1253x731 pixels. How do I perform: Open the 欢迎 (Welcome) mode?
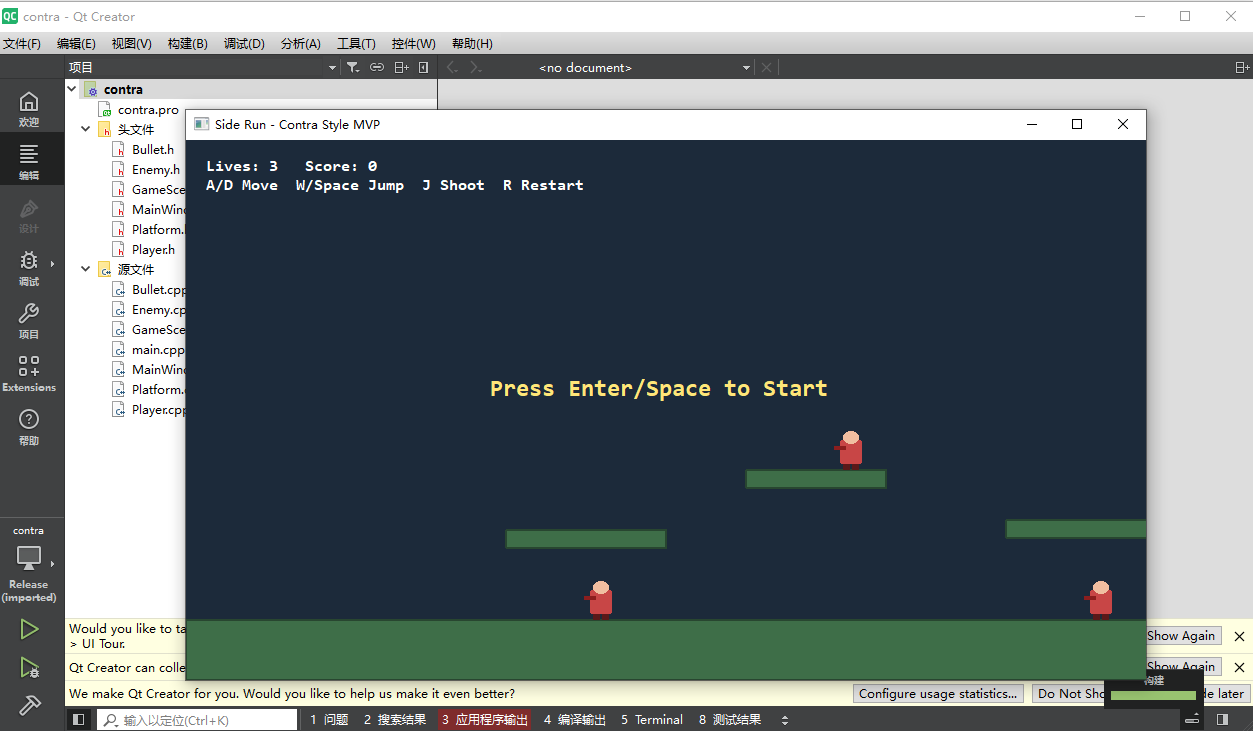pos(29,109)
